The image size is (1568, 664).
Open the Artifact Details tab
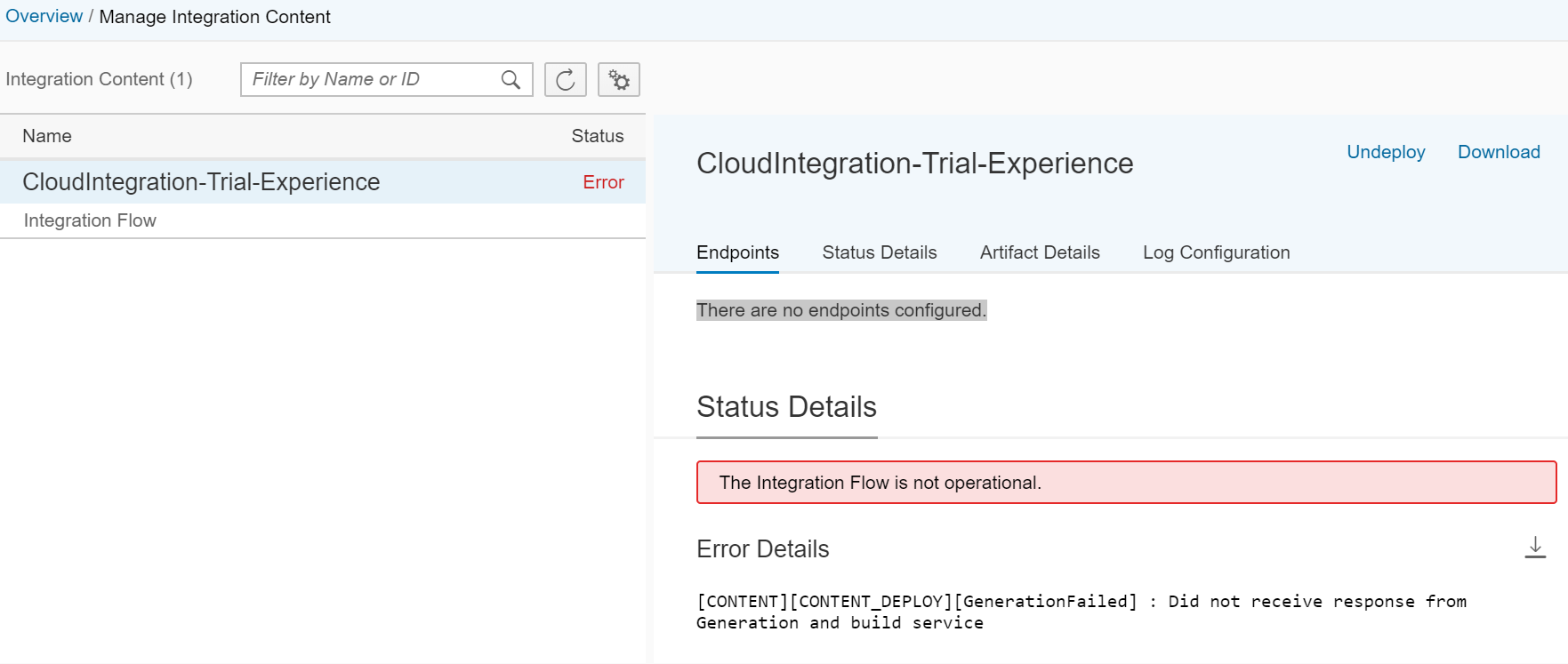pos(1040,252)
